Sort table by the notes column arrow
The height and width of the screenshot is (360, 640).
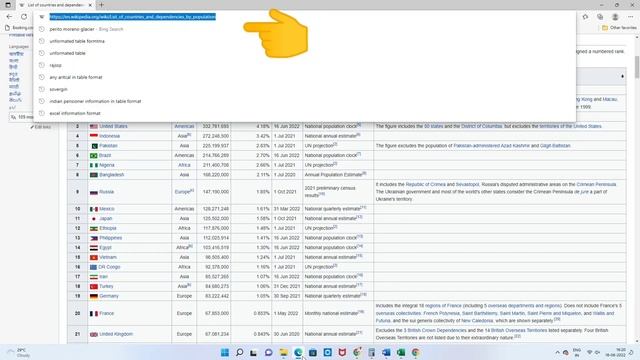622,76
